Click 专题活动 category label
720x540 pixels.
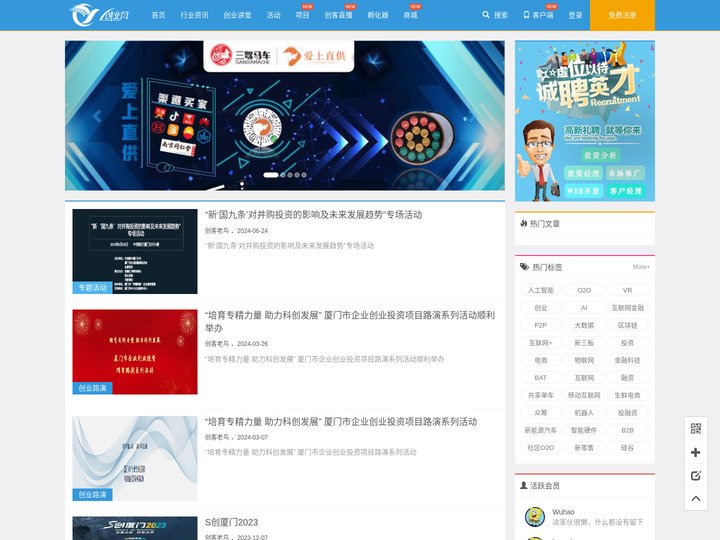[92, 287]
